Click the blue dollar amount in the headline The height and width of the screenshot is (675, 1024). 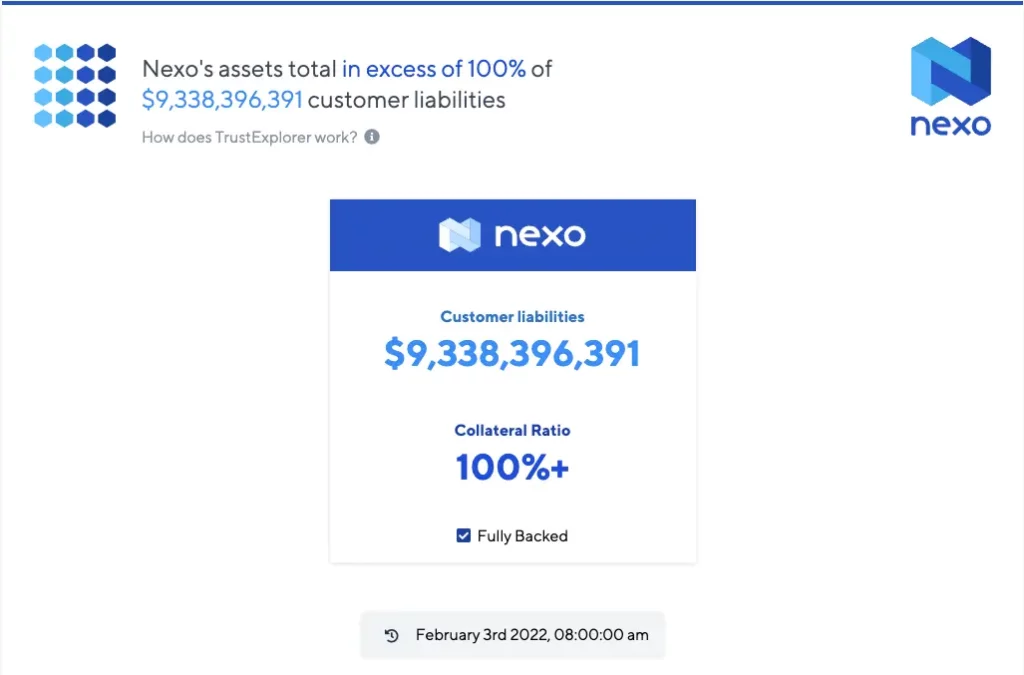tap(222, 100)
